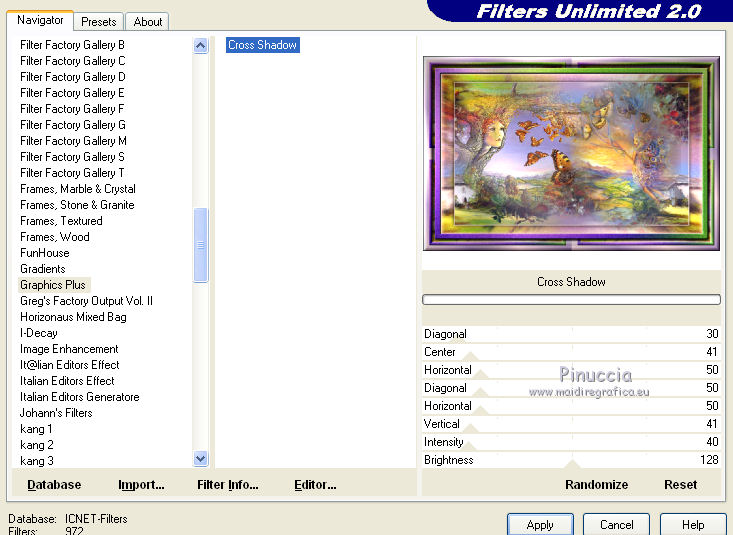The image size is (733, 535).
Task: Select Filter Factory Gallery T
Action: [72, 173]
